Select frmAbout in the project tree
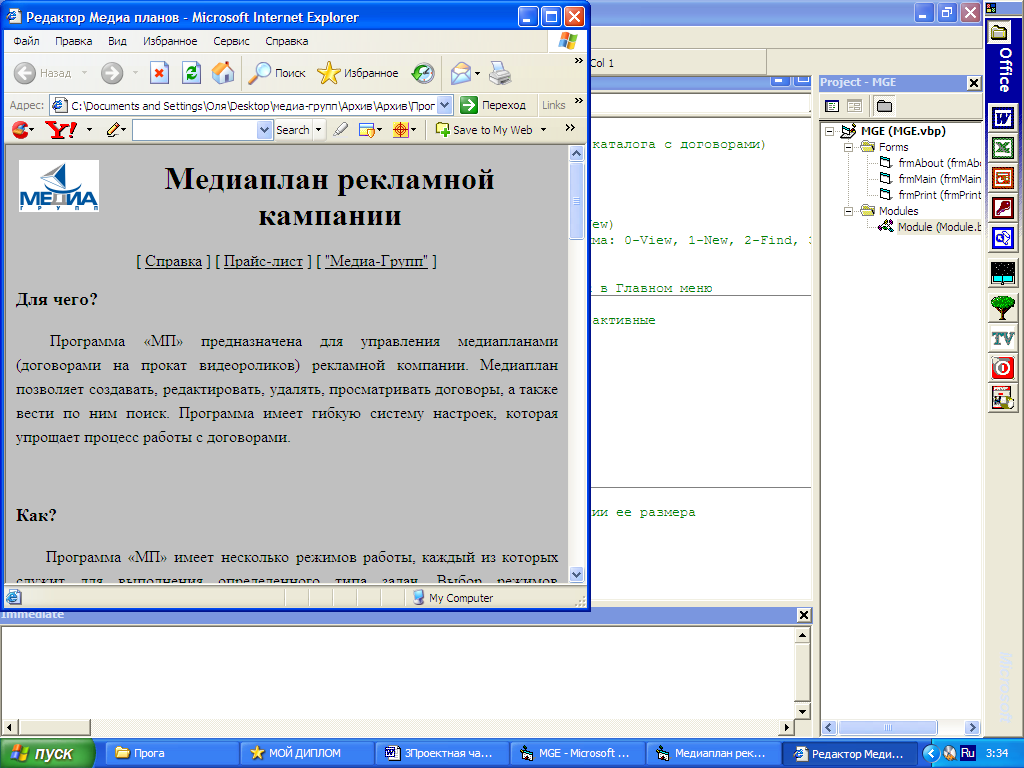The width and height of the screenshot is (1024, 768). (x=930, y=163)
